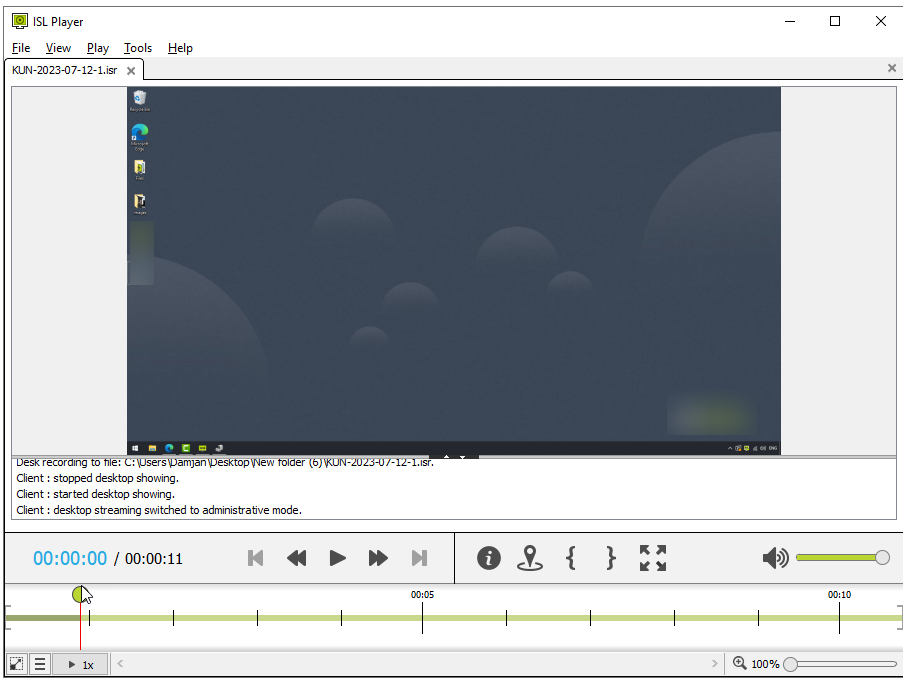
Task: Click the fast forward button
Action: tap(378, 558)
